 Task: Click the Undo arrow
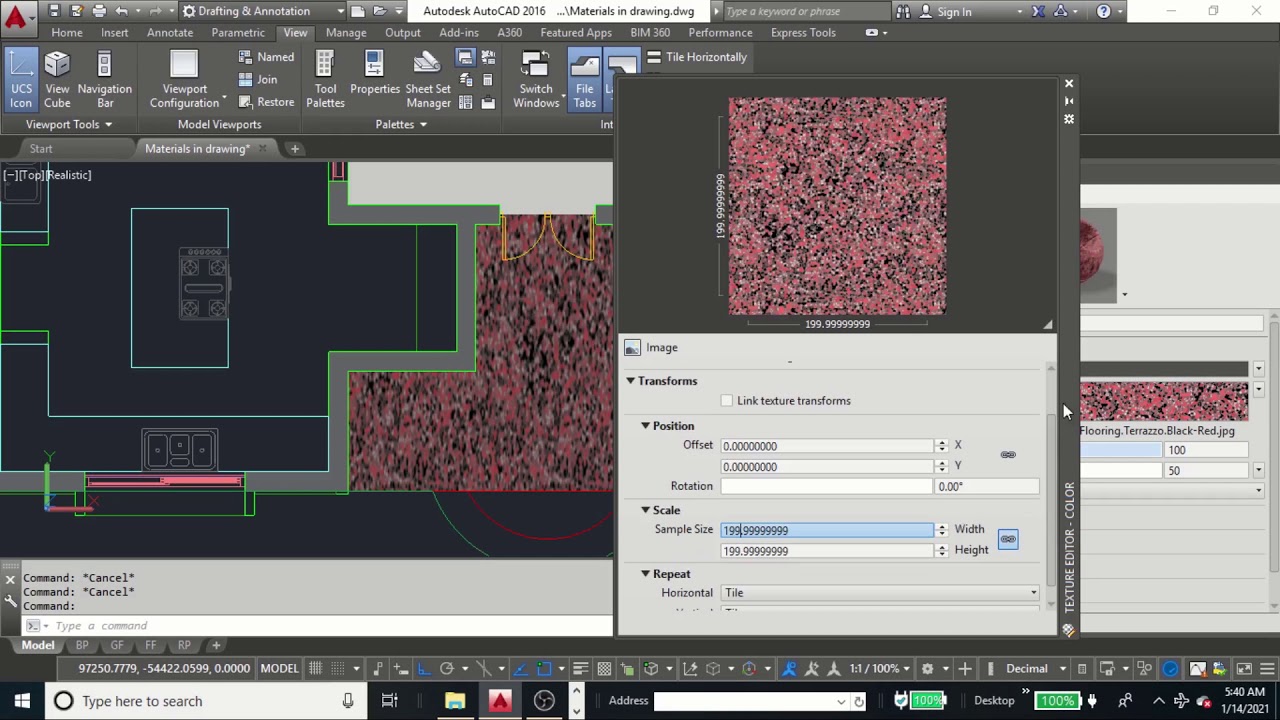(121, 11)
